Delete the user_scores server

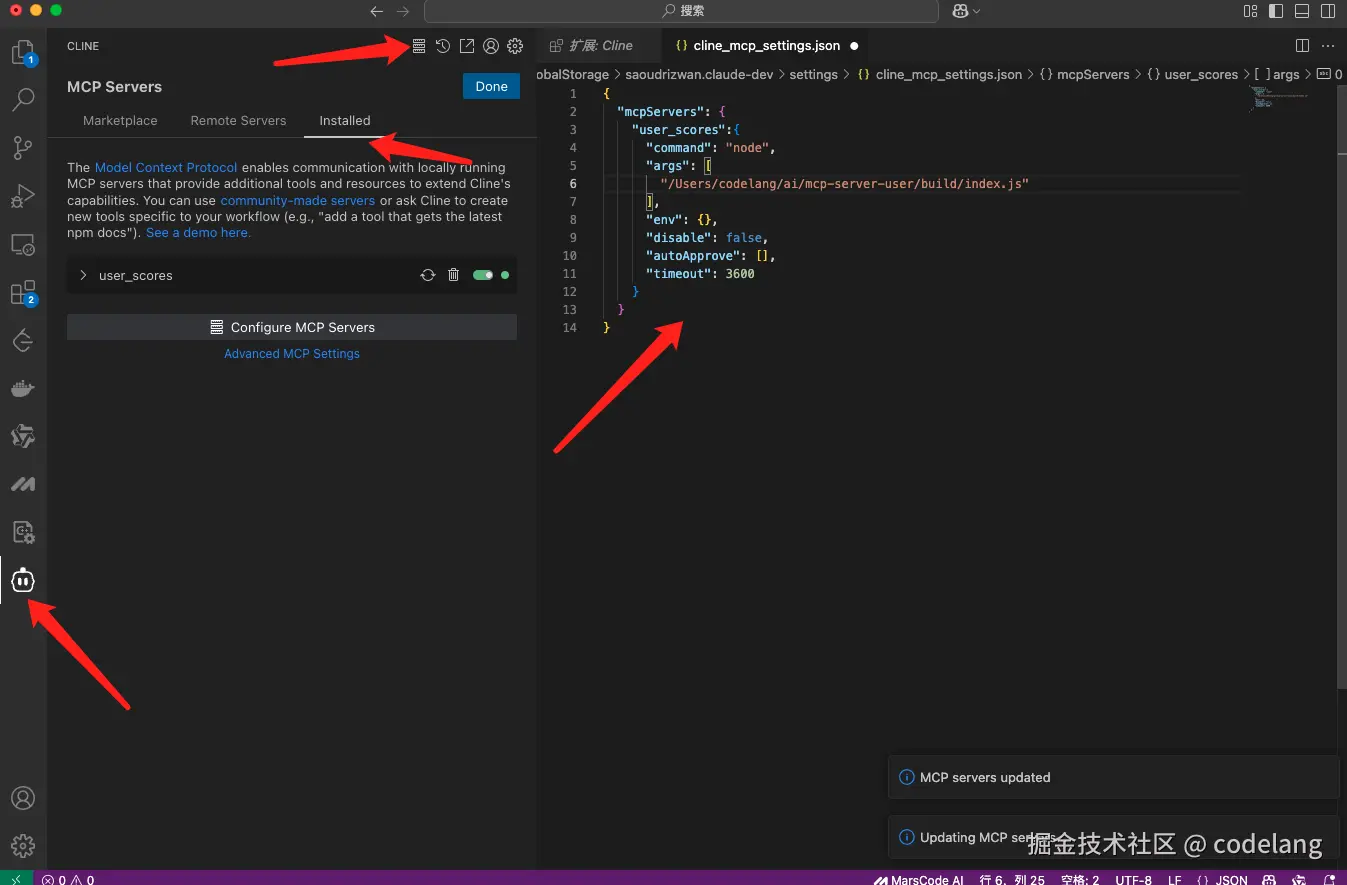tap(453, 275)
